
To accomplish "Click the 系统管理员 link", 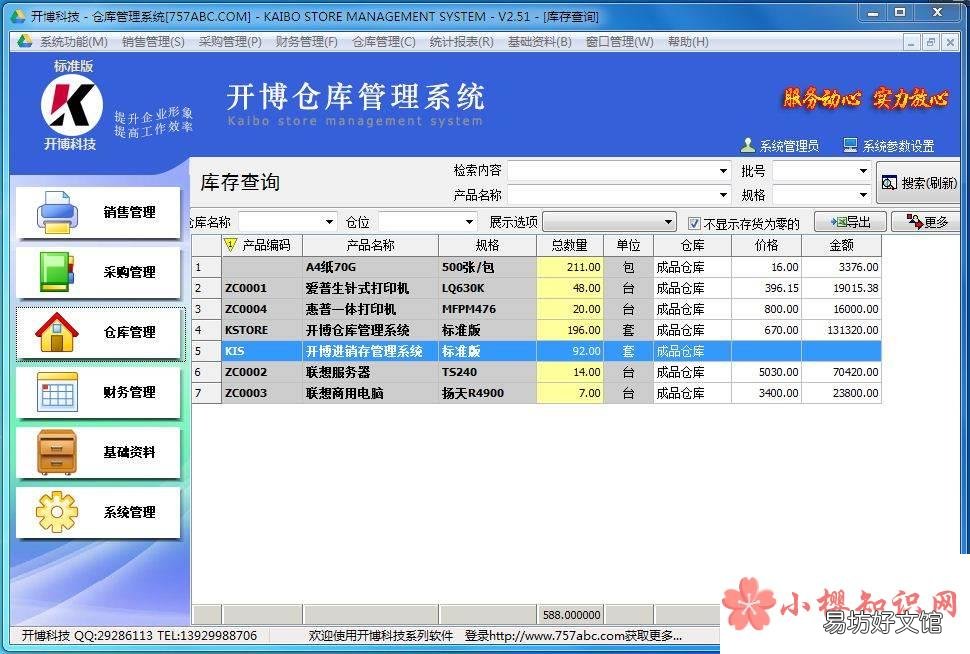I will 789,146.
